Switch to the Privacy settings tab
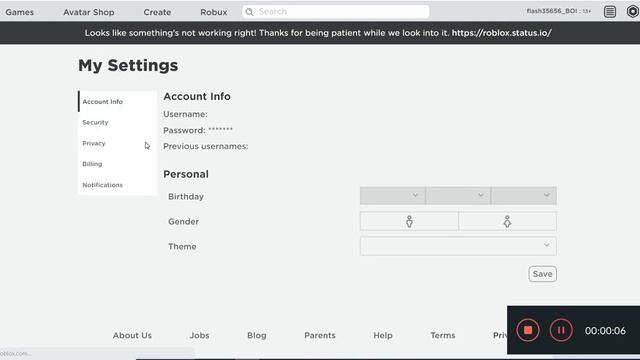 click(117, 143)
